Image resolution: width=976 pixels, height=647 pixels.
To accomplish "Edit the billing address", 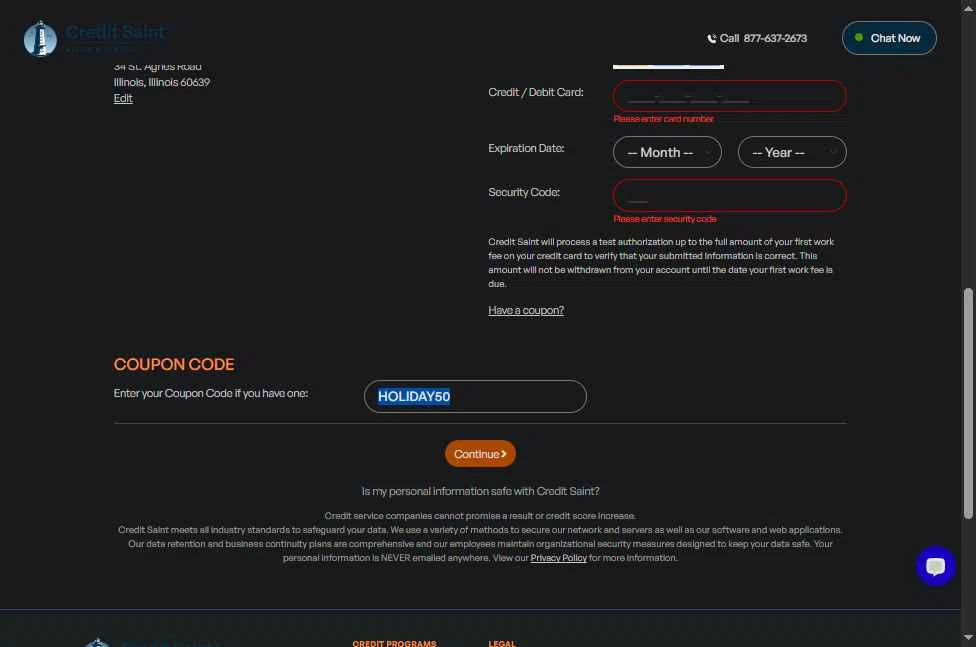I will [x=123, y=98].
